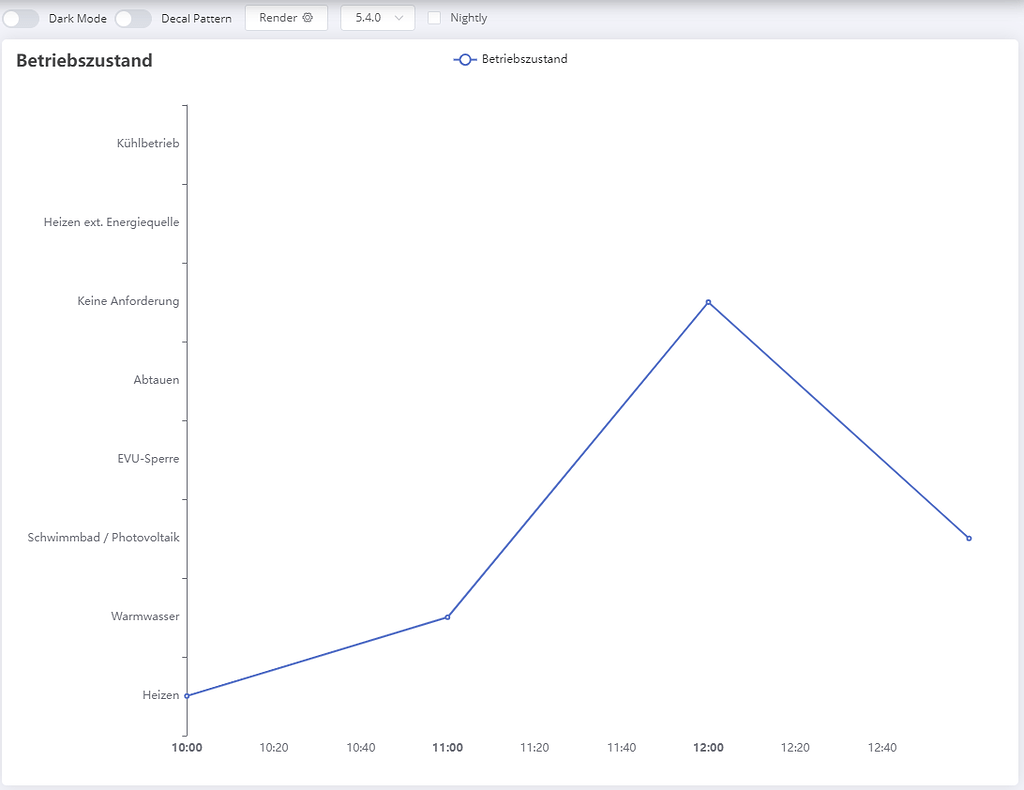Click the data point at 10:00 on Heizen
1024x790 pixels.
coord(188,695)
